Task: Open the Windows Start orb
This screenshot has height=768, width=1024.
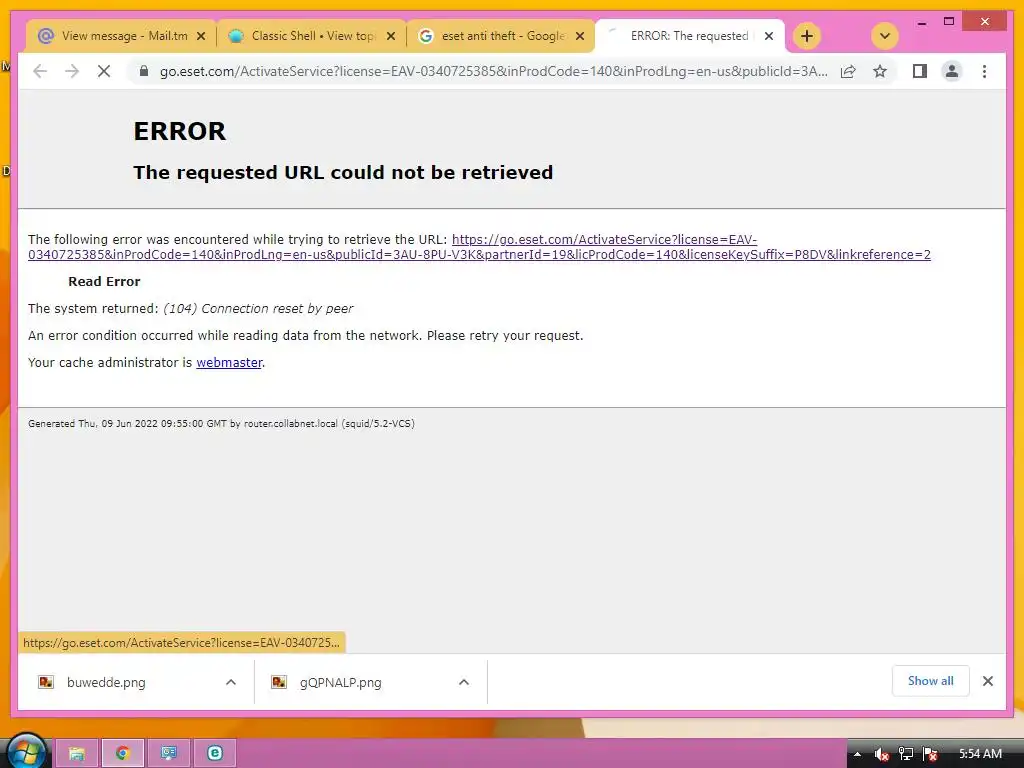Action: 25,753
